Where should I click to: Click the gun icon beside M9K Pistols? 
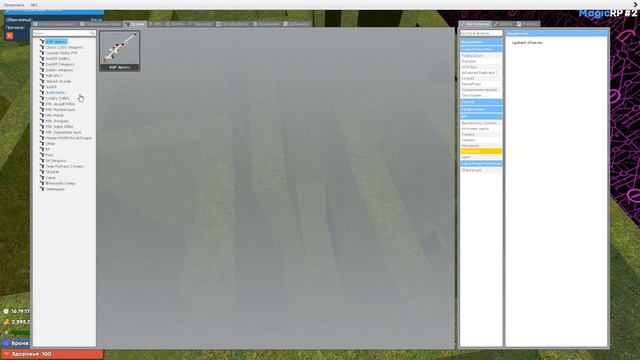click(x=42, y=116)
